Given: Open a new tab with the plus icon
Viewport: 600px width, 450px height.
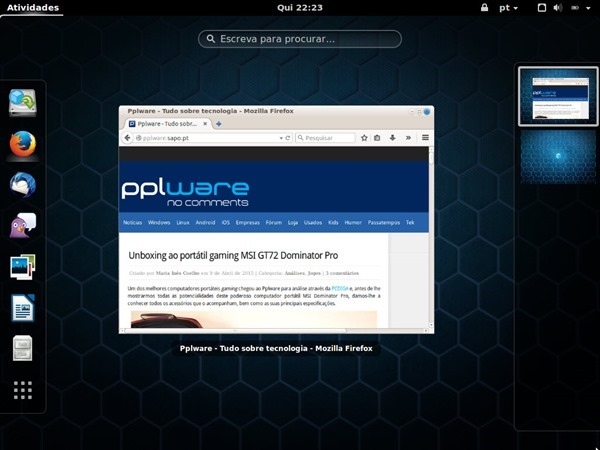Looking at the screenshot, I should coord(218,124).
